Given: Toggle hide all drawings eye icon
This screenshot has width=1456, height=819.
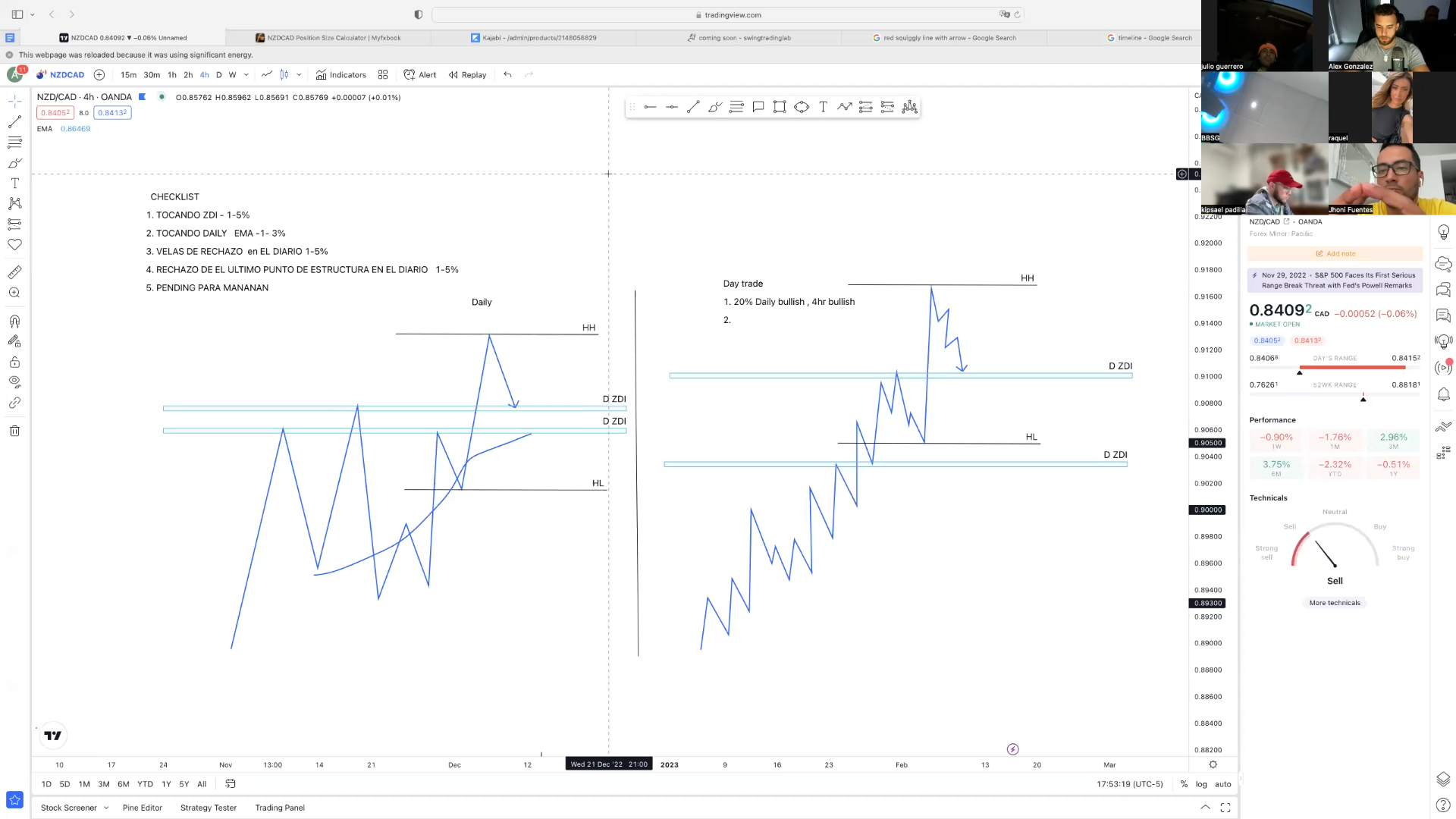Looking at the screenshot, I should (x=14, y=382).
